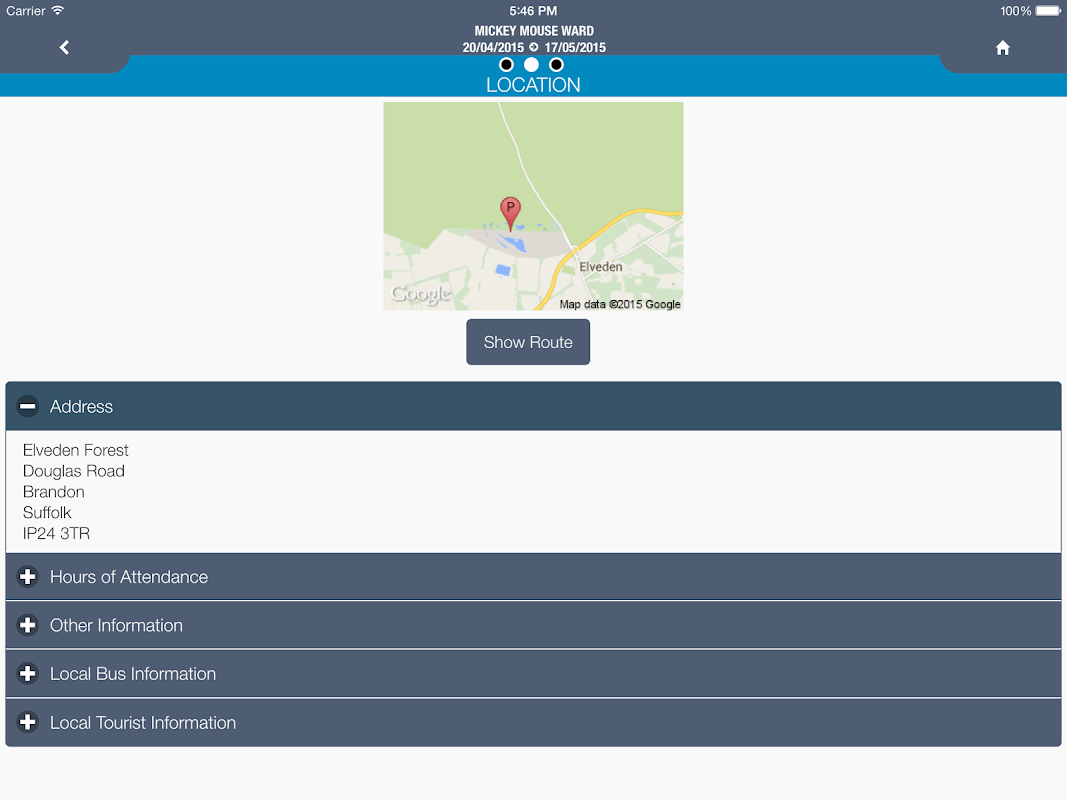
Task: Click Map data ©2015 Google text
Action: pos(620,304)
